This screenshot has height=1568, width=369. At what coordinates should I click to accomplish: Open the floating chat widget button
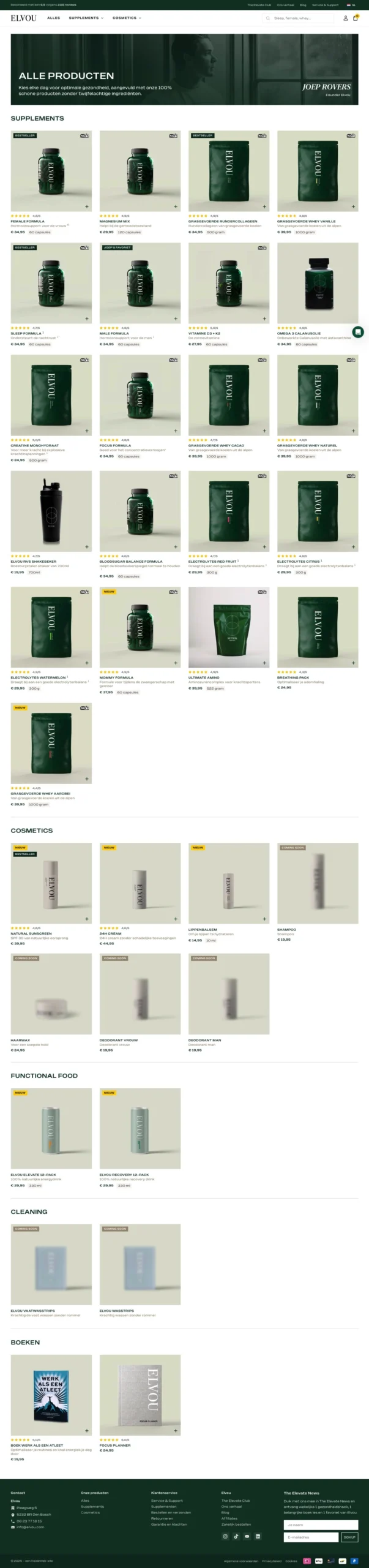pos(358,332)
